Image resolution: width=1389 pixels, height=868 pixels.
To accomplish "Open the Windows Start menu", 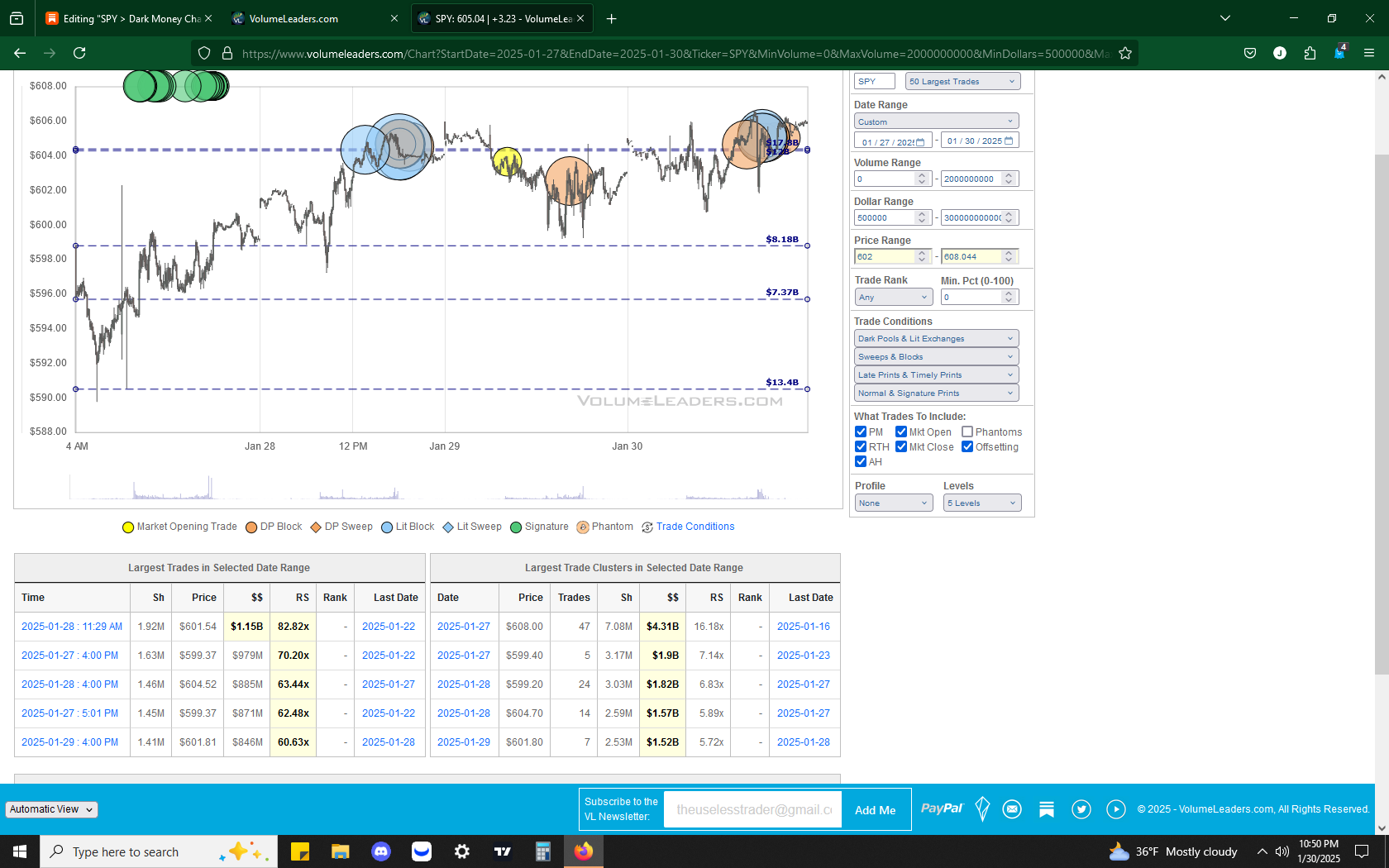I will pos(20,851).
